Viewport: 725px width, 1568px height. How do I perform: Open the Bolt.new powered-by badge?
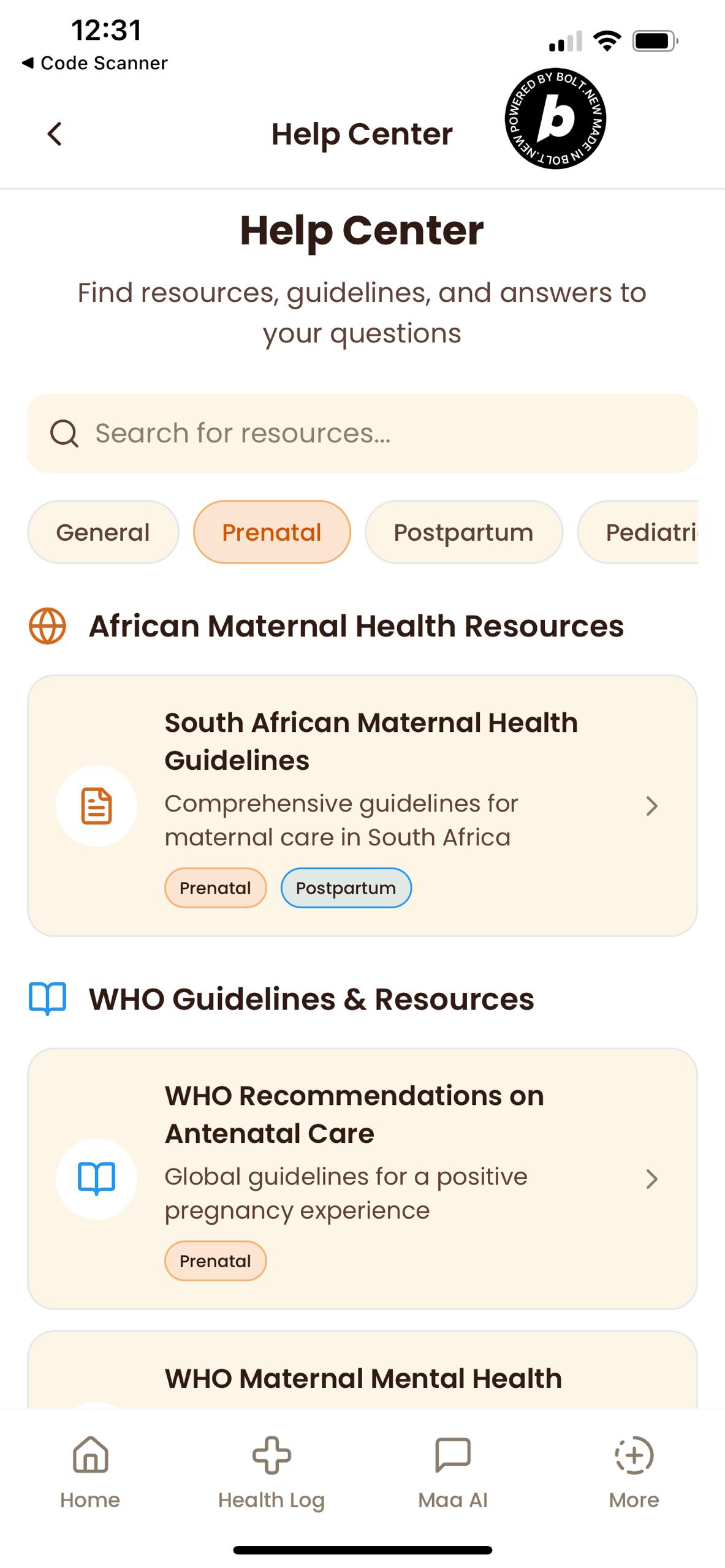click(555, 119)
